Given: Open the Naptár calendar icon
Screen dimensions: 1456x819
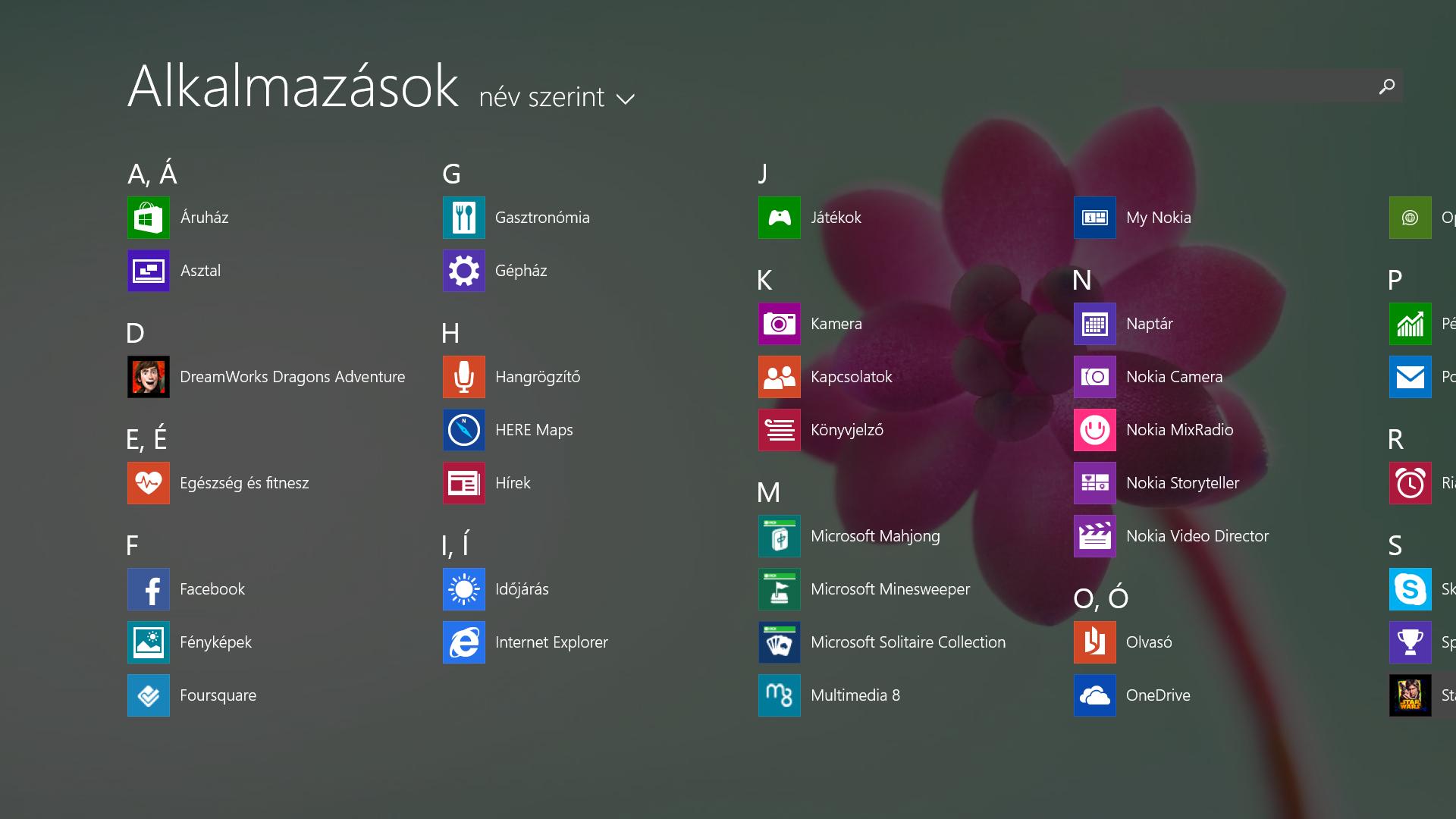Looking at the screenshot, I should (1095, 324).
